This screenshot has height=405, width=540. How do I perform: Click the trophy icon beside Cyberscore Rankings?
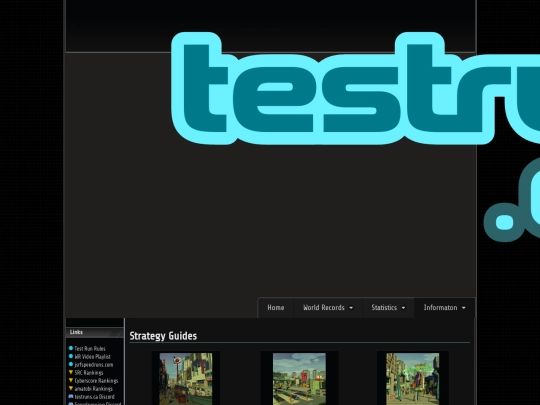(71, 380)
